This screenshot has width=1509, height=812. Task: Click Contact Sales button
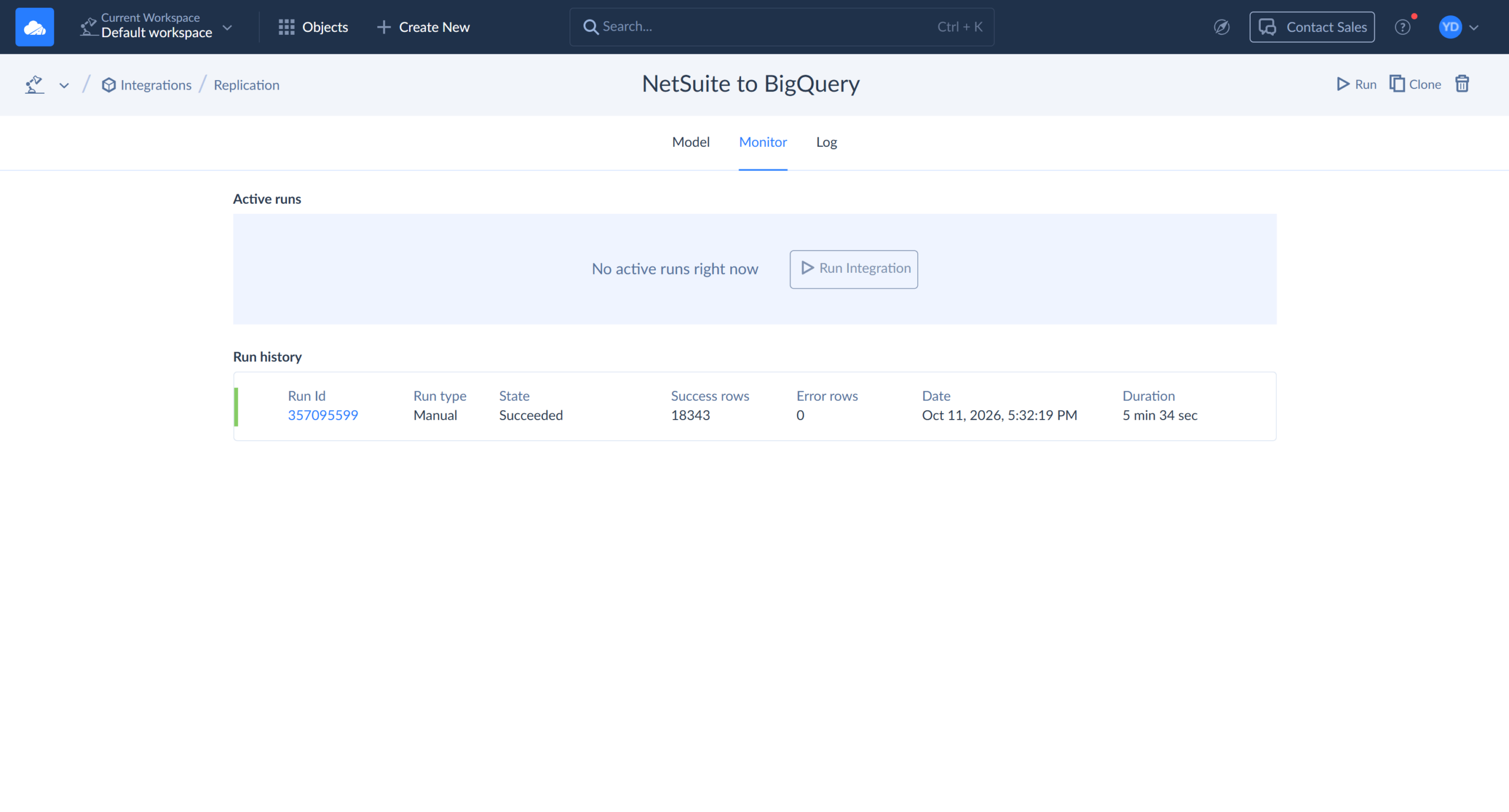tap(1312, 27)
